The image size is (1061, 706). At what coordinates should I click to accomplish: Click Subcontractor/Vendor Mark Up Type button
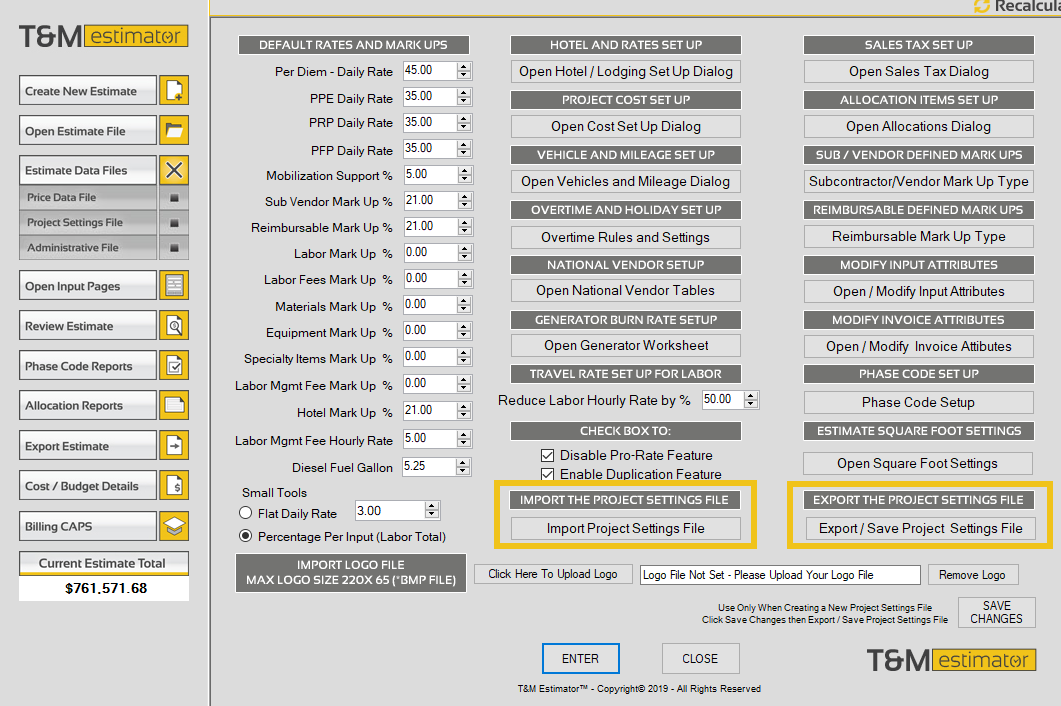tap(919, 181)
